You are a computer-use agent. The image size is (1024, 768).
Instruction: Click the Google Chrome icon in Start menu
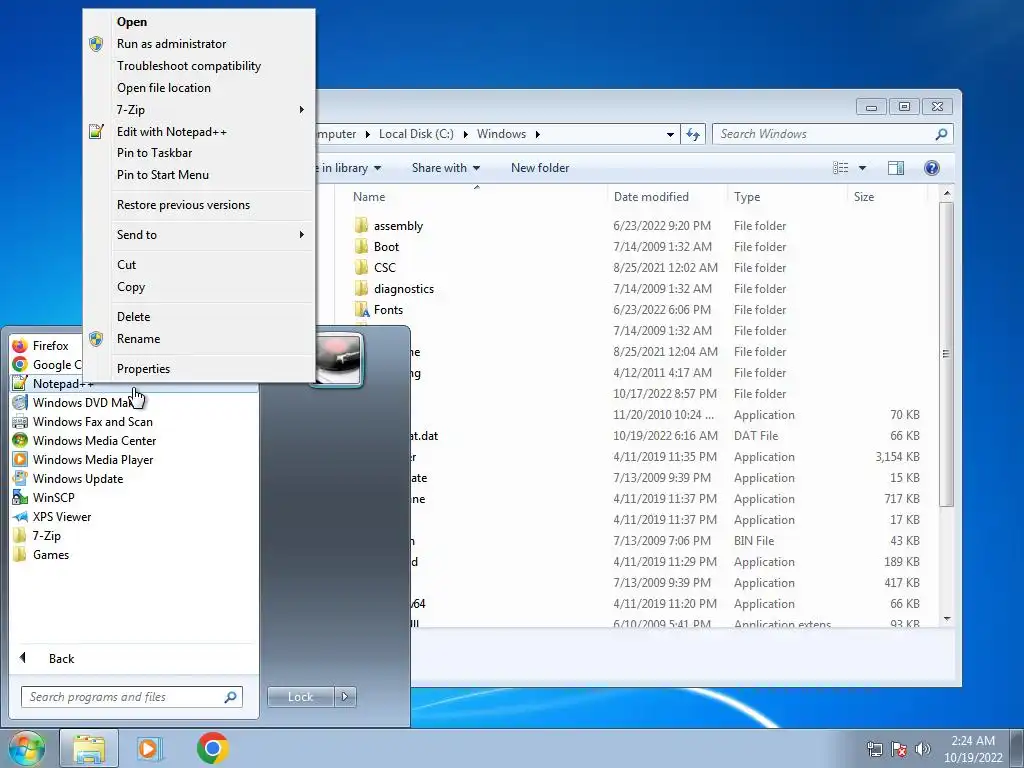click(20, 364)
